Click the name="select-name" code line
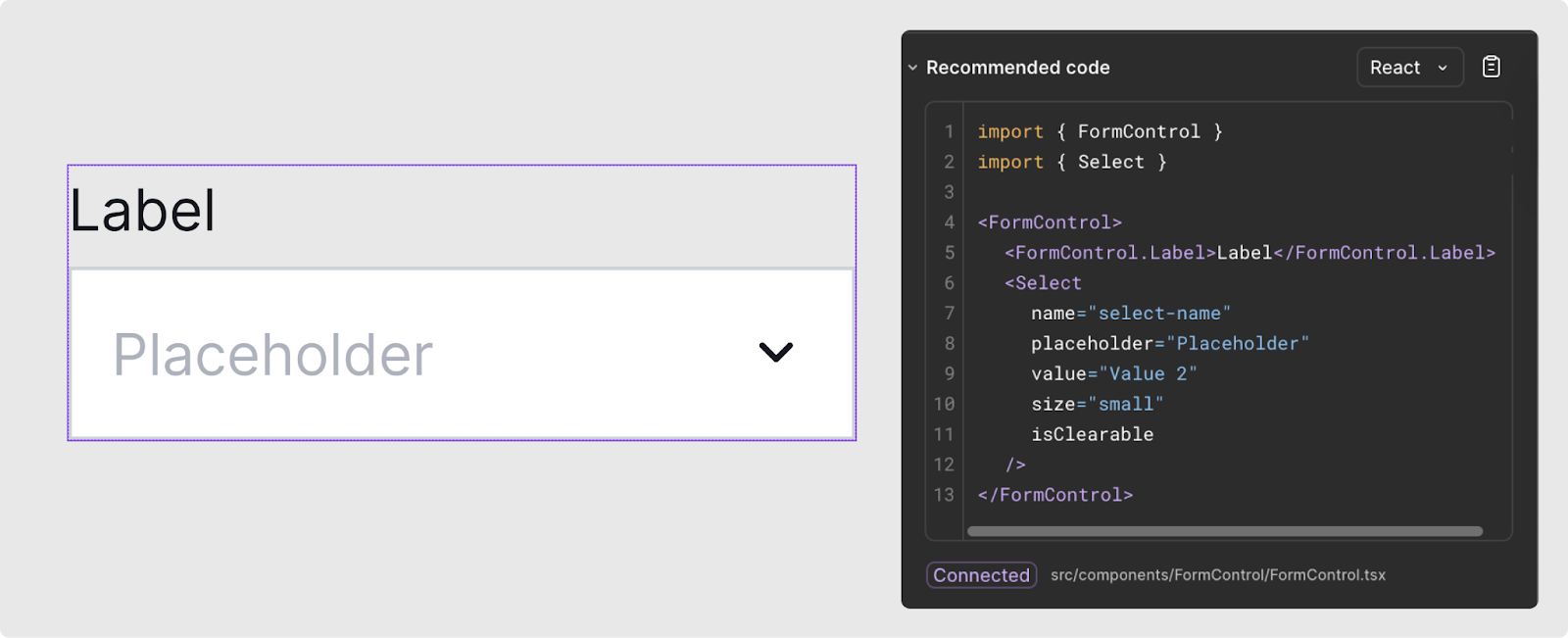 [x=1131, y=314]
